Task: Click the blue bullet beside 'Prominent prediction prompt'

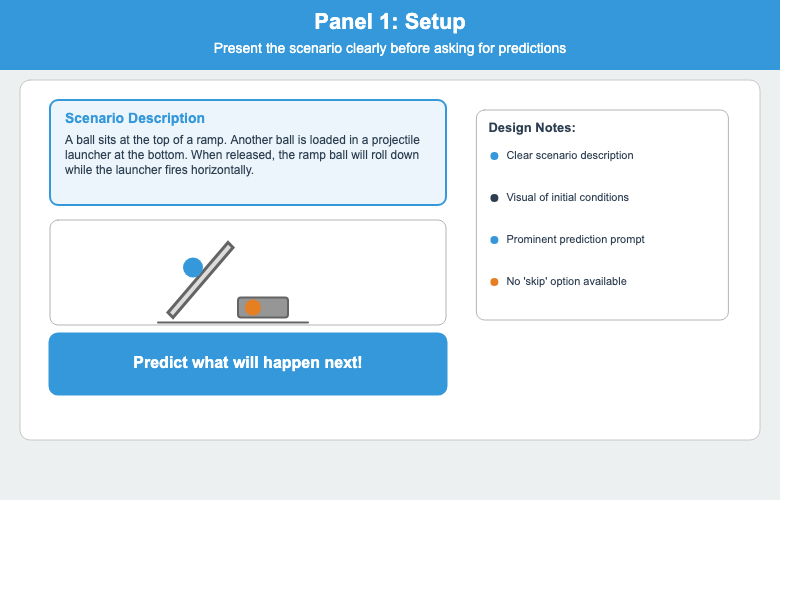Action: [x=494, y=240]
